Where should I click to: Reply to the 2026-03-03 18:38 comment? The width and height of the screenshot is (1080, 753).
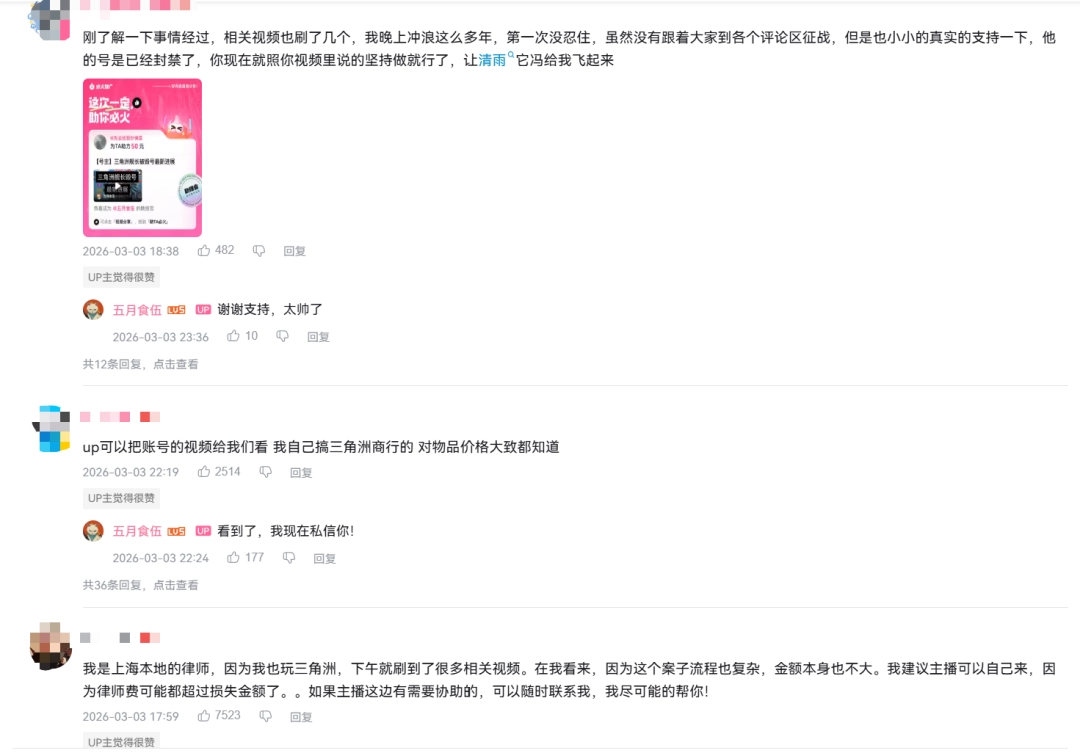pos(295,251)
